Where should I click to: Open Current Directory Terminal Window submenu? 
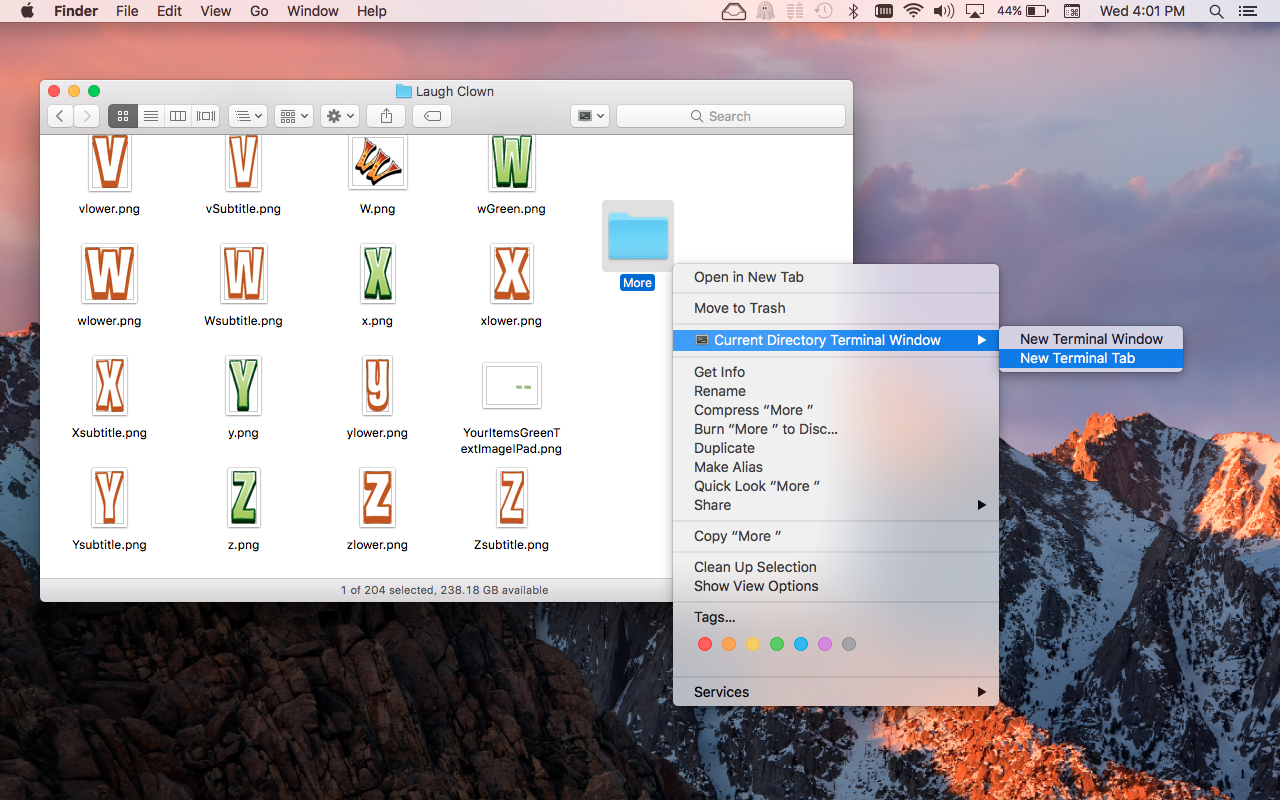[836, 340]
